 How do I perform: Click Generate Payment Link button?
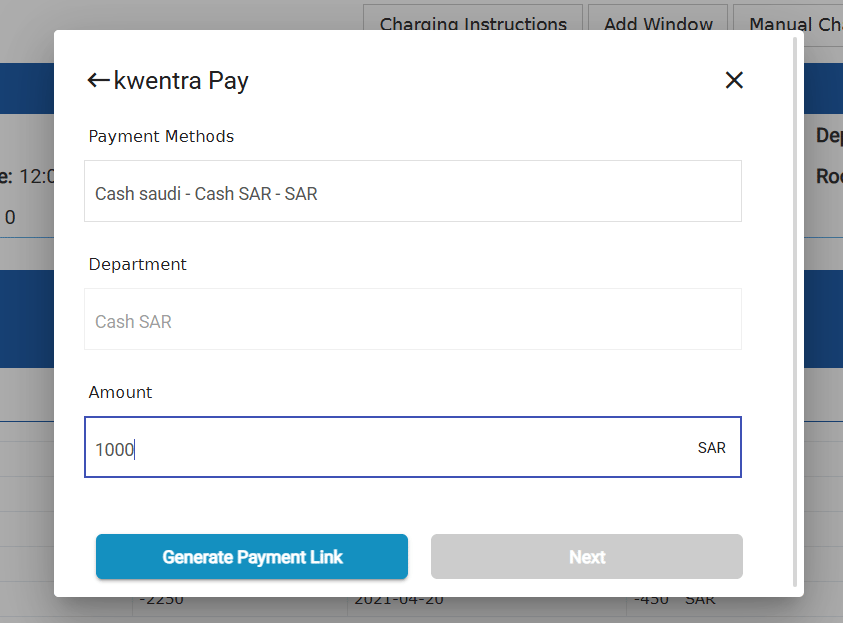[252, 556]
